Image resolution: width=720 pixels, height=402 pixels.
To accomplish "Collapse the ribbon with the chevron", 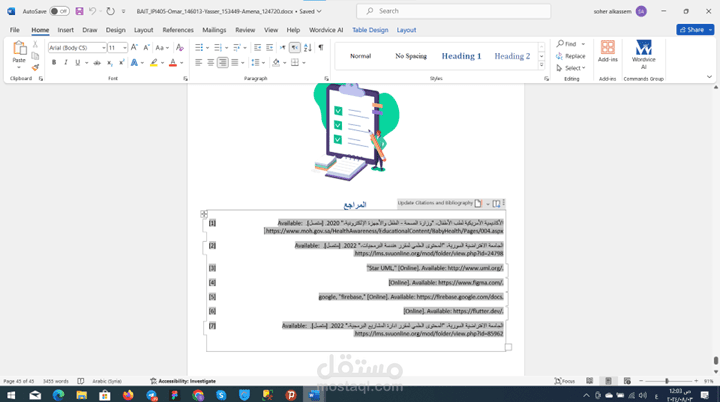I will 709,77.
